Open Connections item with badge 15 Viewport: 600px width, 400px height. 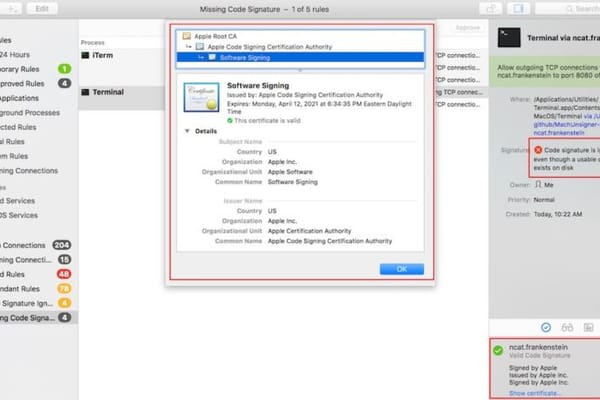tap(36, 260)
